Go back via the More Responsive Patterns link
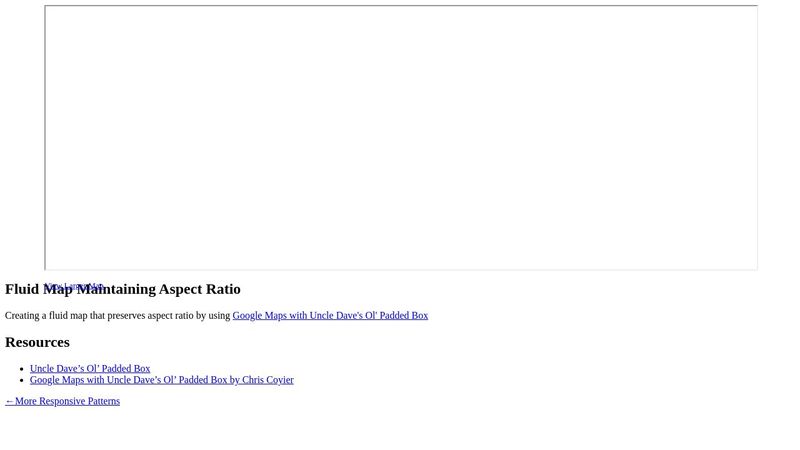800x450 pixels. pos(67,401)
